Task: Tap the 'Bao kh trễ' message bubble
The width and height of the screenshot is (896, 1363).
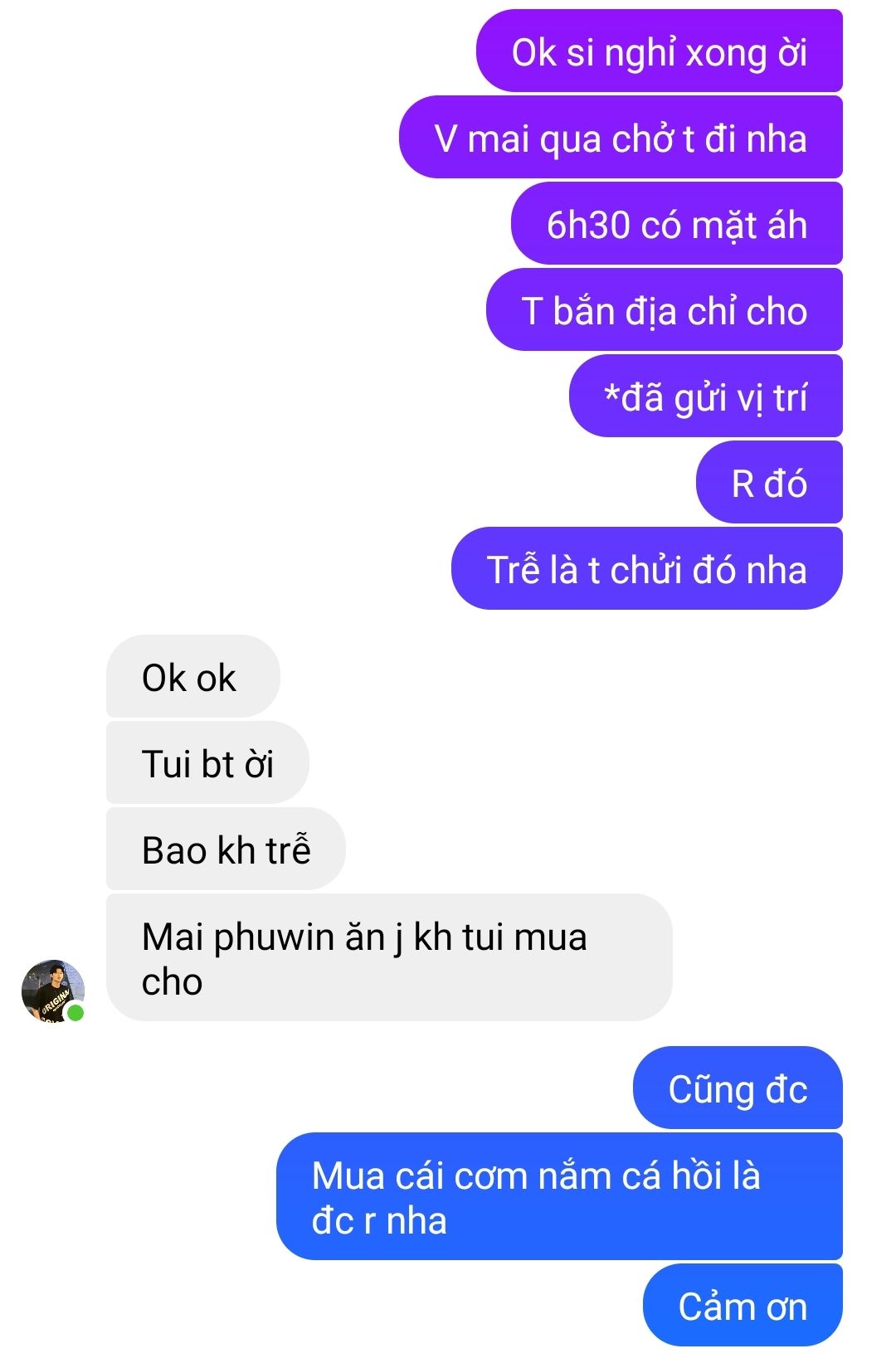Action: [x=226, y=849]
